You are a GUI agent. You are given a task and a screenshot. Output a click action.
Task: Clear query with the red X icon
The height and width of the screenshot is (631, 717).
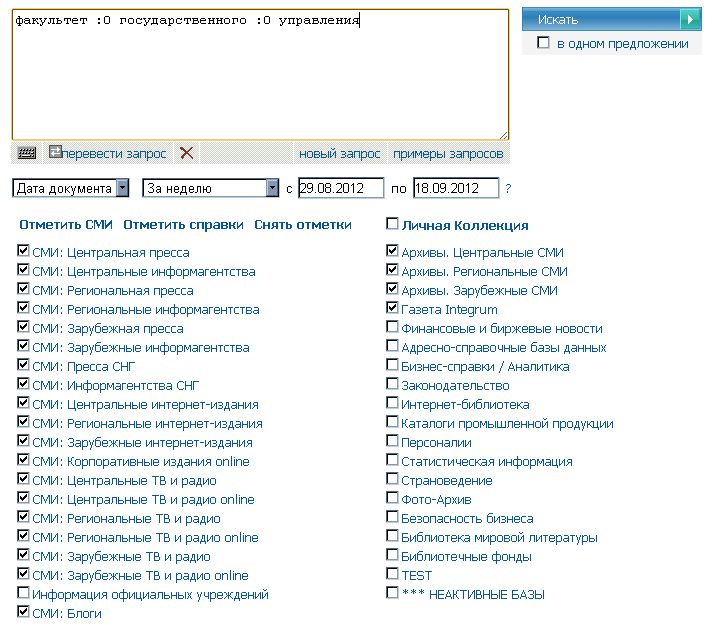[x=187, y=153]
